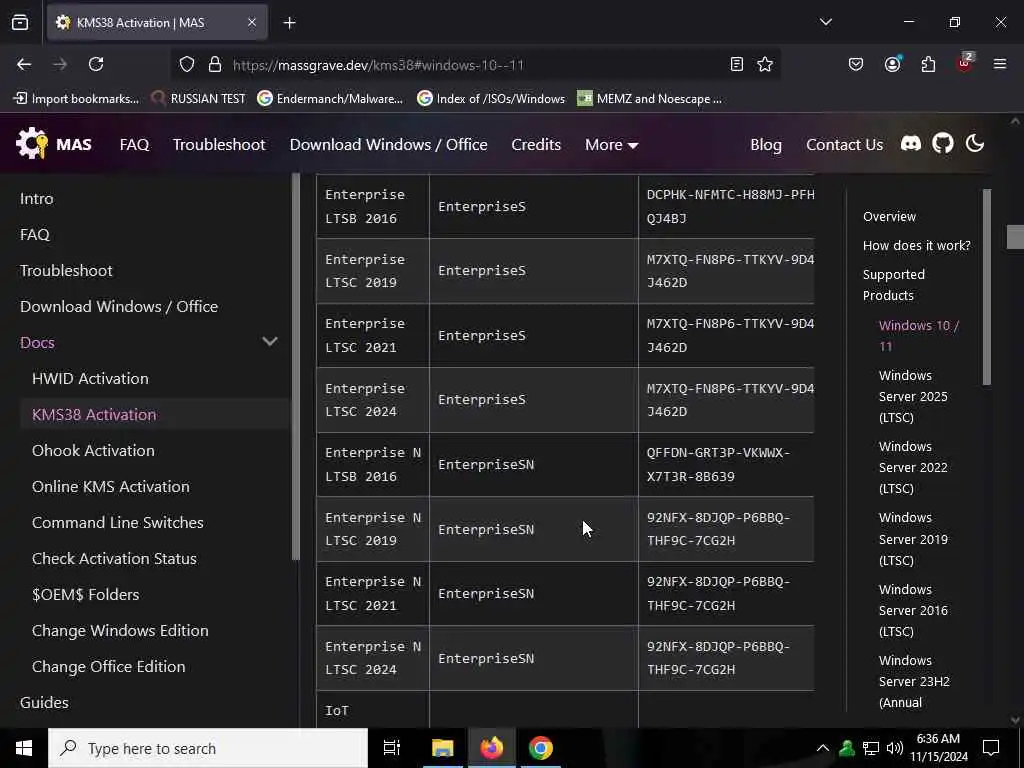This screenshot has height=768, width=1024.
Task: Open Firefox View tab icon
Action: coord(20,23)
